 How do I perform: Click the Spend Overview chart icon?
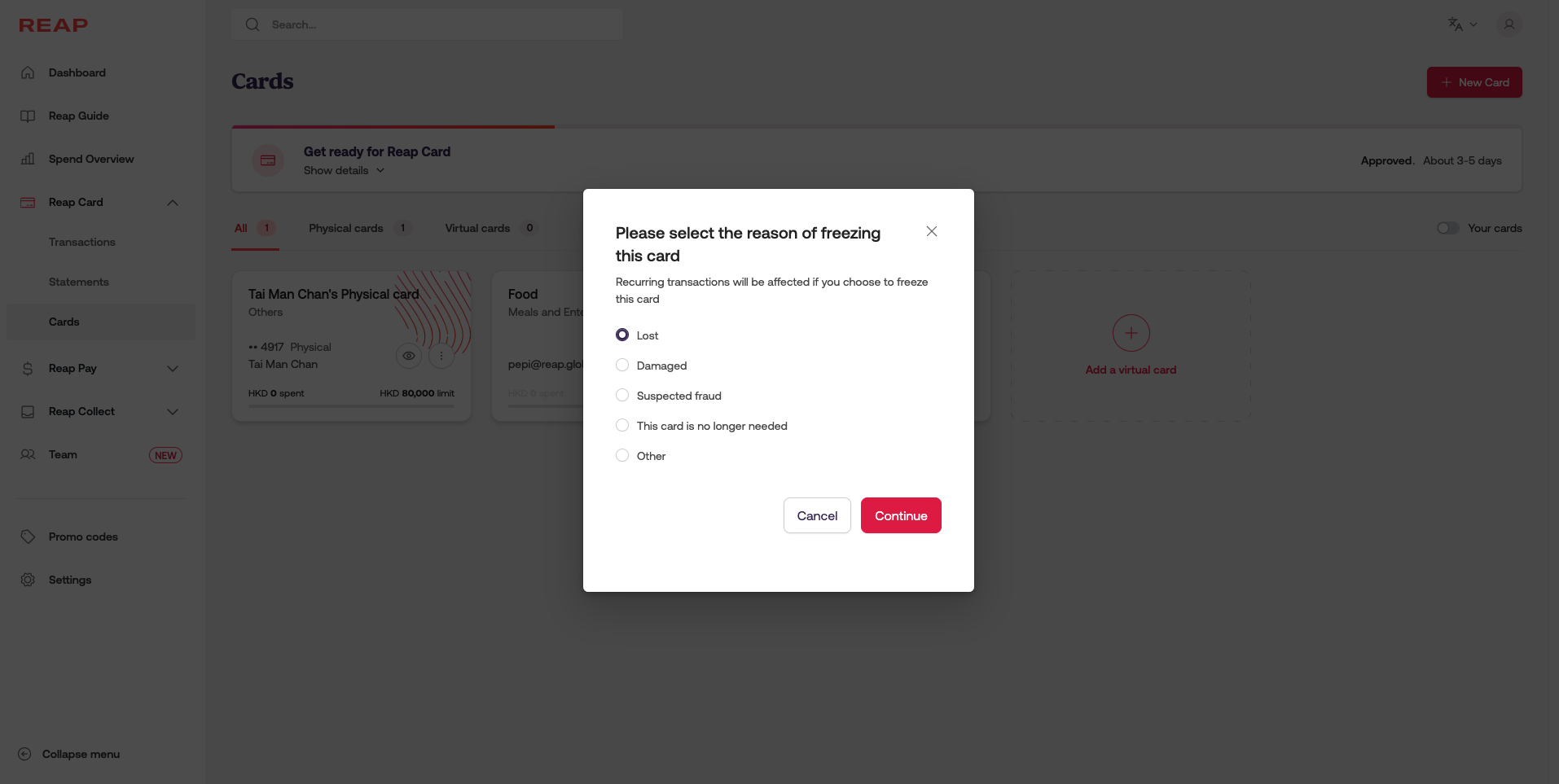tap(28, 159)
